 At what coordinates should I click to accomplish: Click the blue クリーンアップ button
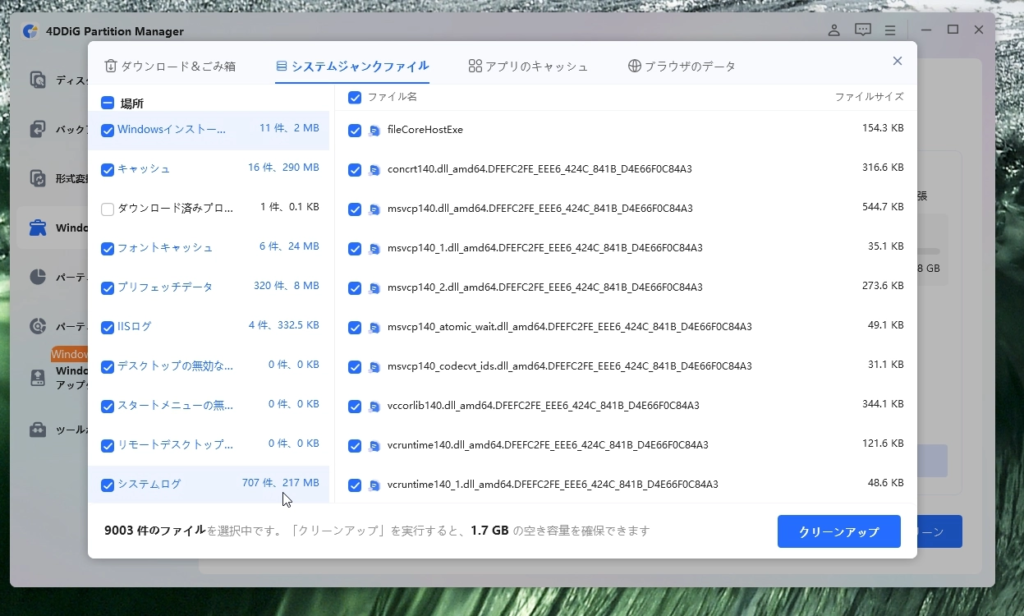coord(838,532)
